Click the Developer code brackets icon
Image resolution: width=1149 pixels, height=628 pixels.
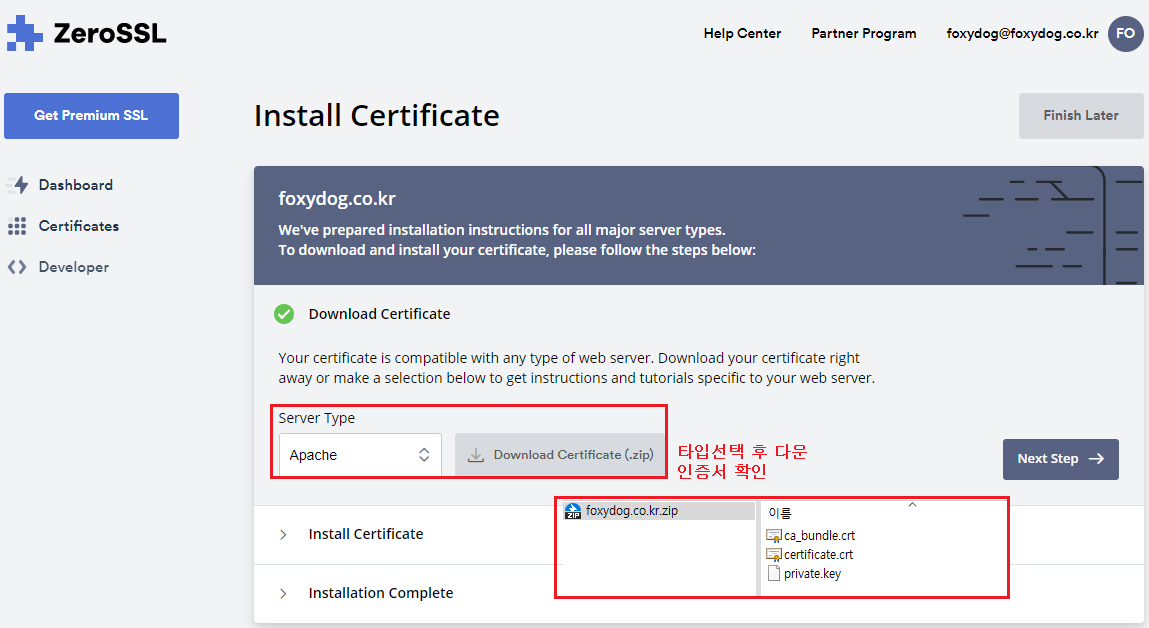pyautogui.click(x=17, y=267)
